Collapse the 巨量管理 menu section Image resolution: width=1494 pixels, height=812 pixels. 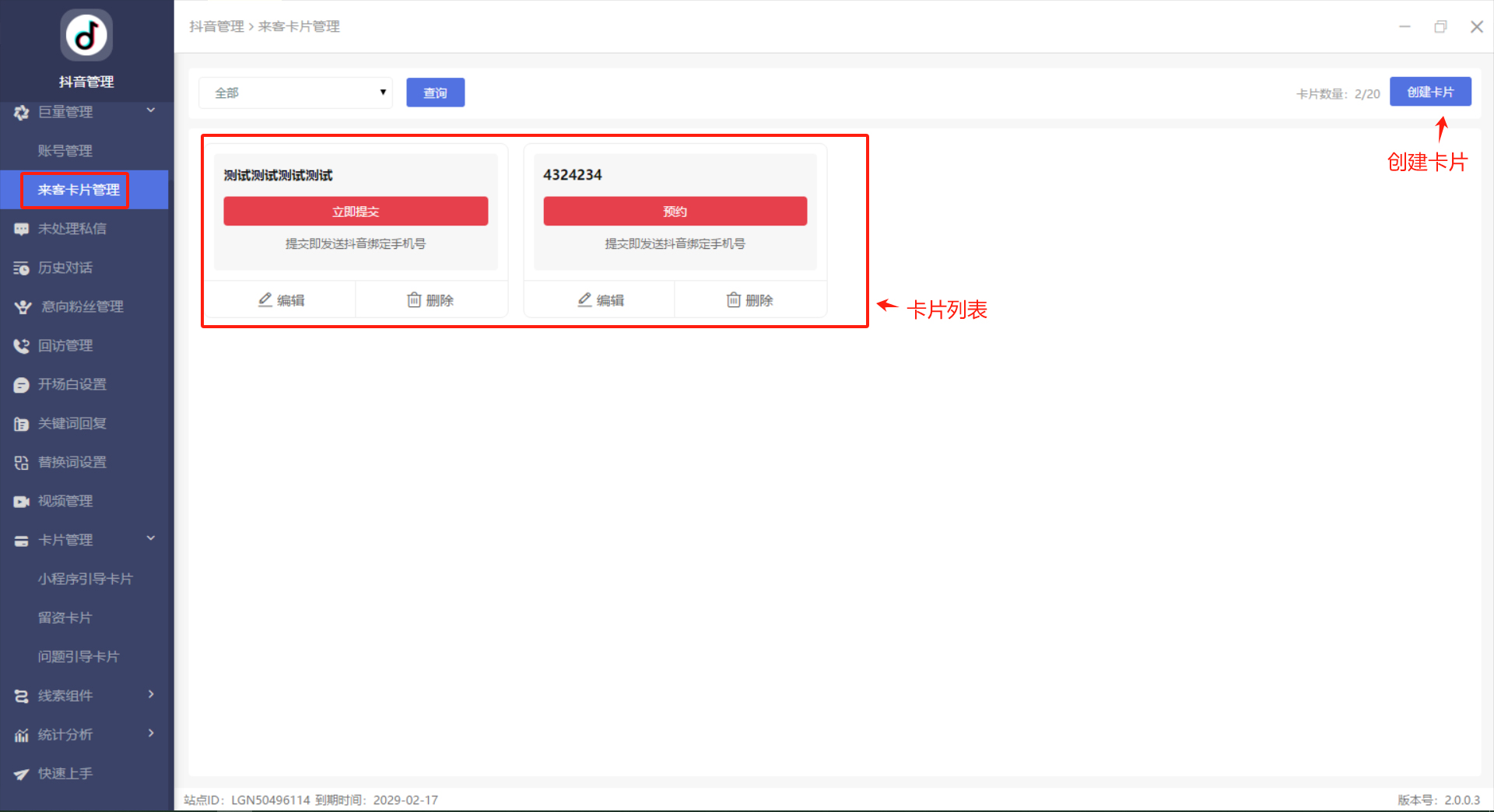151,111
